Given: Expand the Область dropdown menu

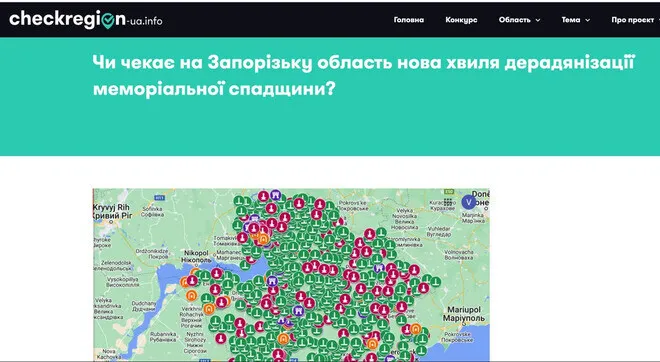Looking at the screenshot, I should 519,20.
